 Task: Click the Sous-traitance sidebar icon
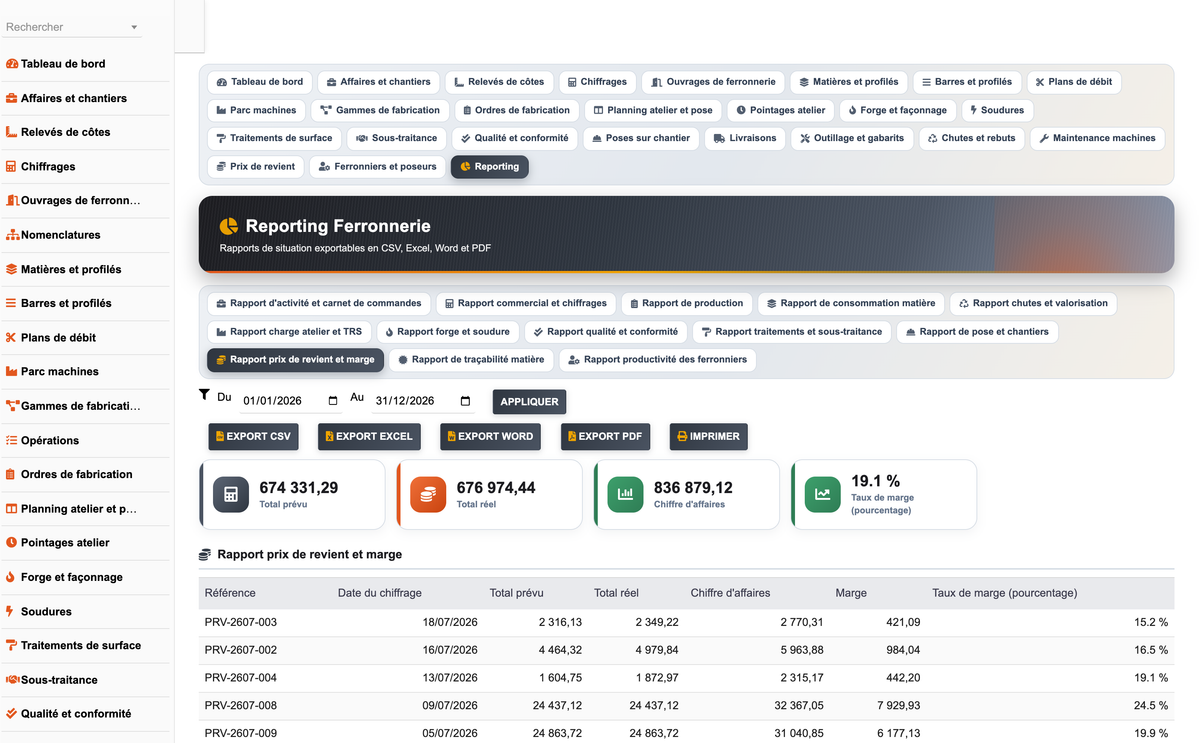12,680
